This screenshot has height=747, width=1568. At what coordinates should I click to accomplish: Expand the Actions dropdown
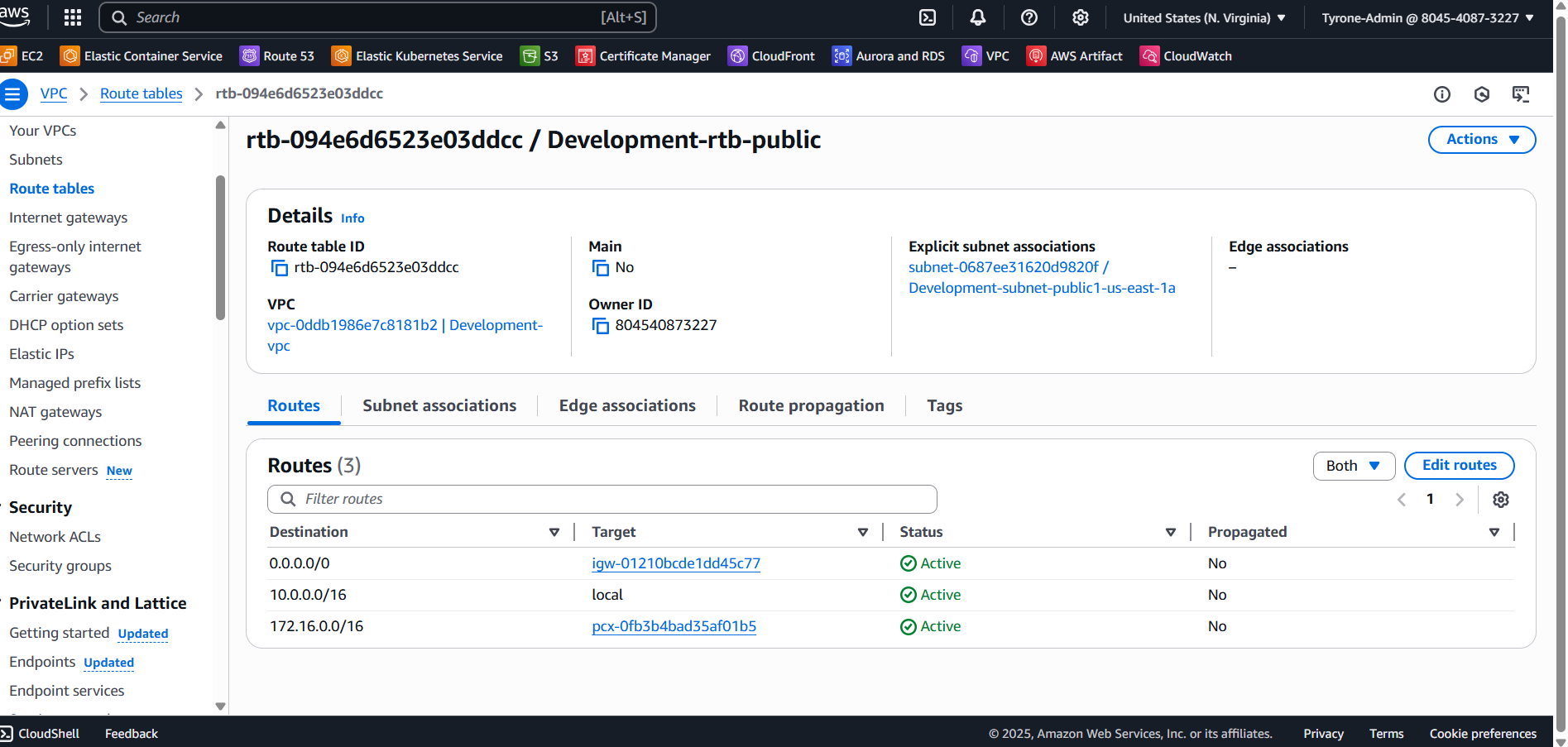(1481, 140)
